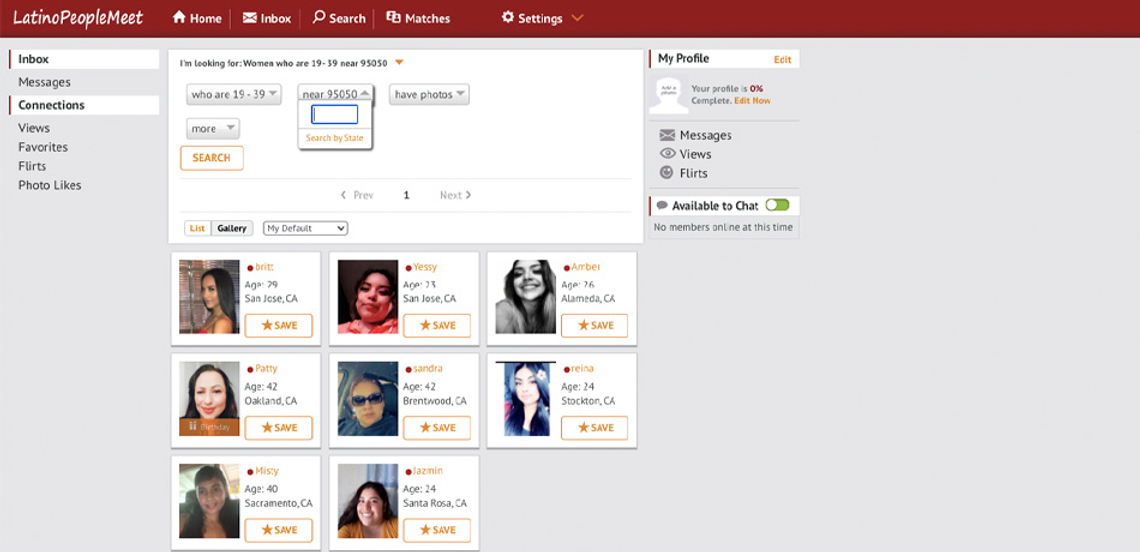
Task: Switch to List view
Action: 197,228
